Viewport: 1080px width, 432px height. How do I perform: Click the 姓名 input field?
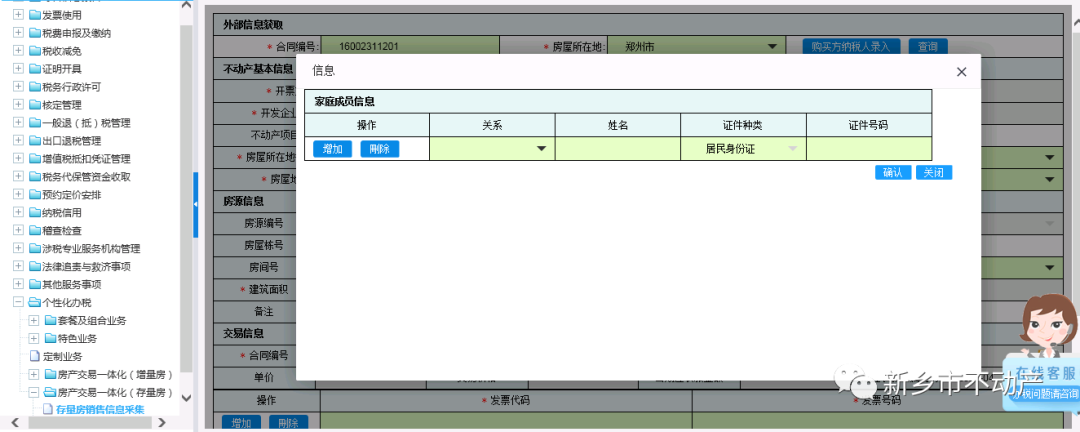(618, 149)
